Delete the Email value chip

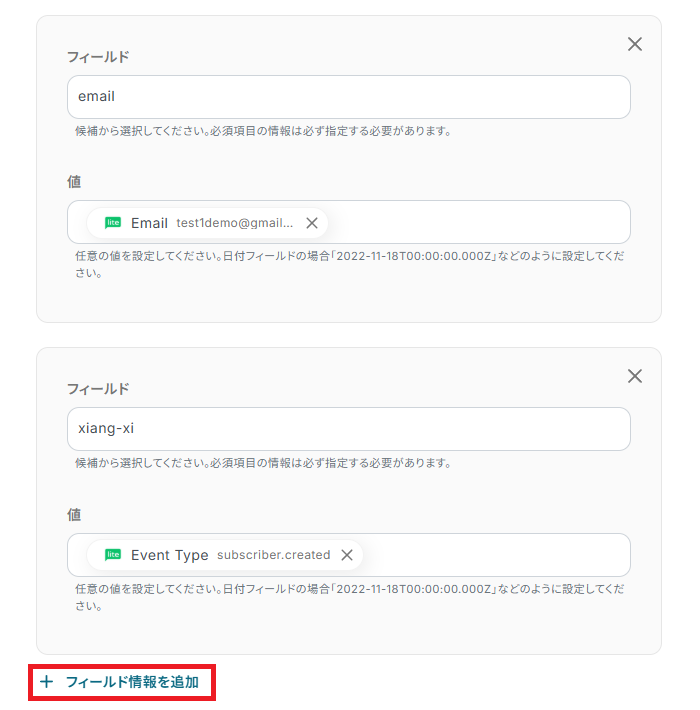[x=312, y=223]
